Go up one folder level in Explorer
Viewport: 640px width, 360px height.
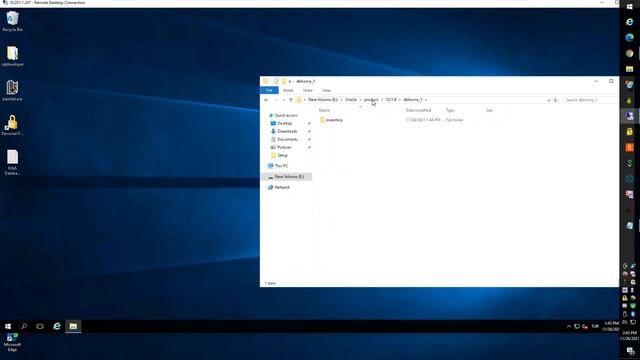click(291, 100)
